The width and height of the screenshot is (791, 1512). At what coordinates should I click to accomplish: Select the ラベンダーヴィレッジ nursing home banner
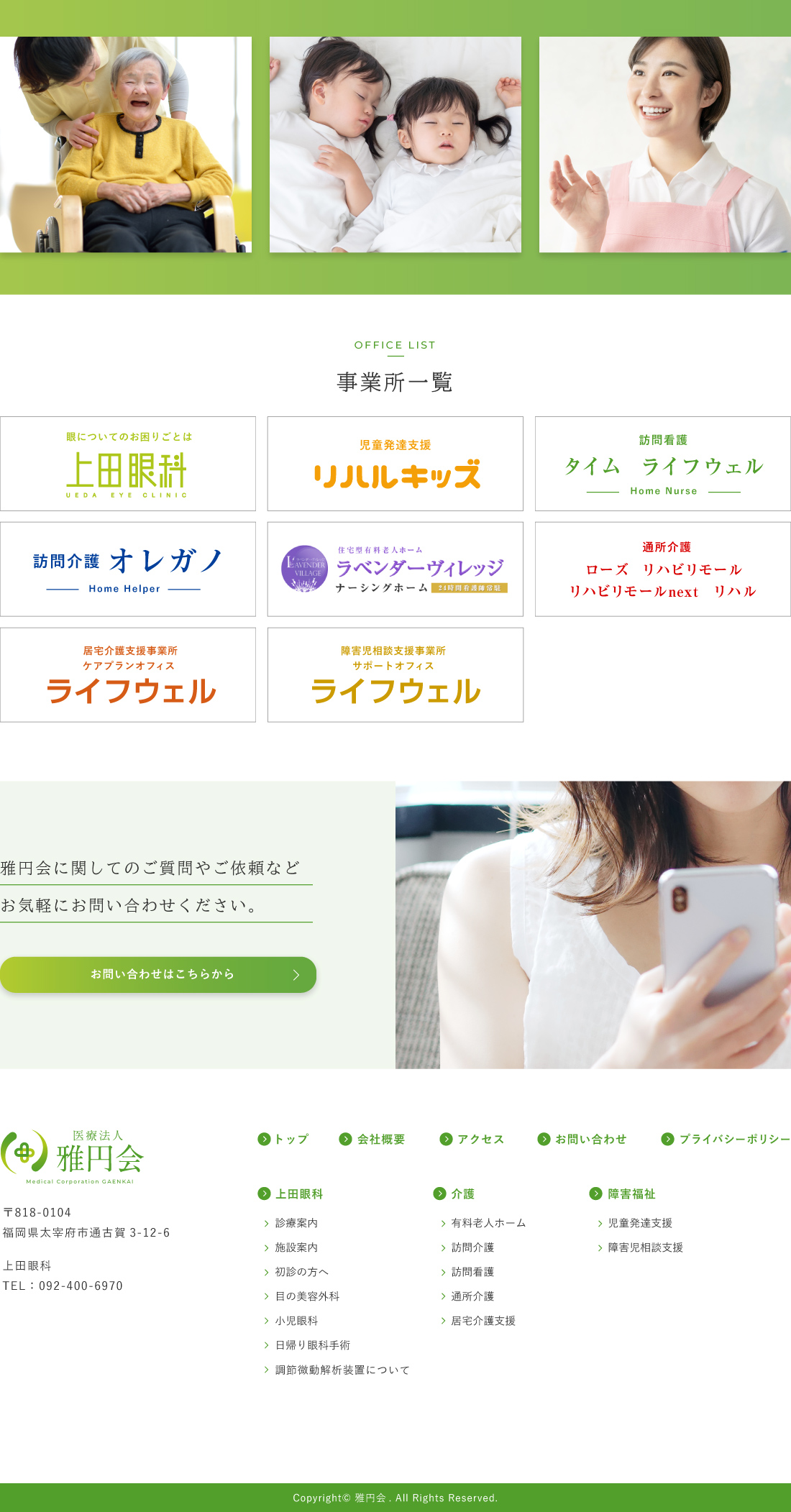click(x=395, y=569)
